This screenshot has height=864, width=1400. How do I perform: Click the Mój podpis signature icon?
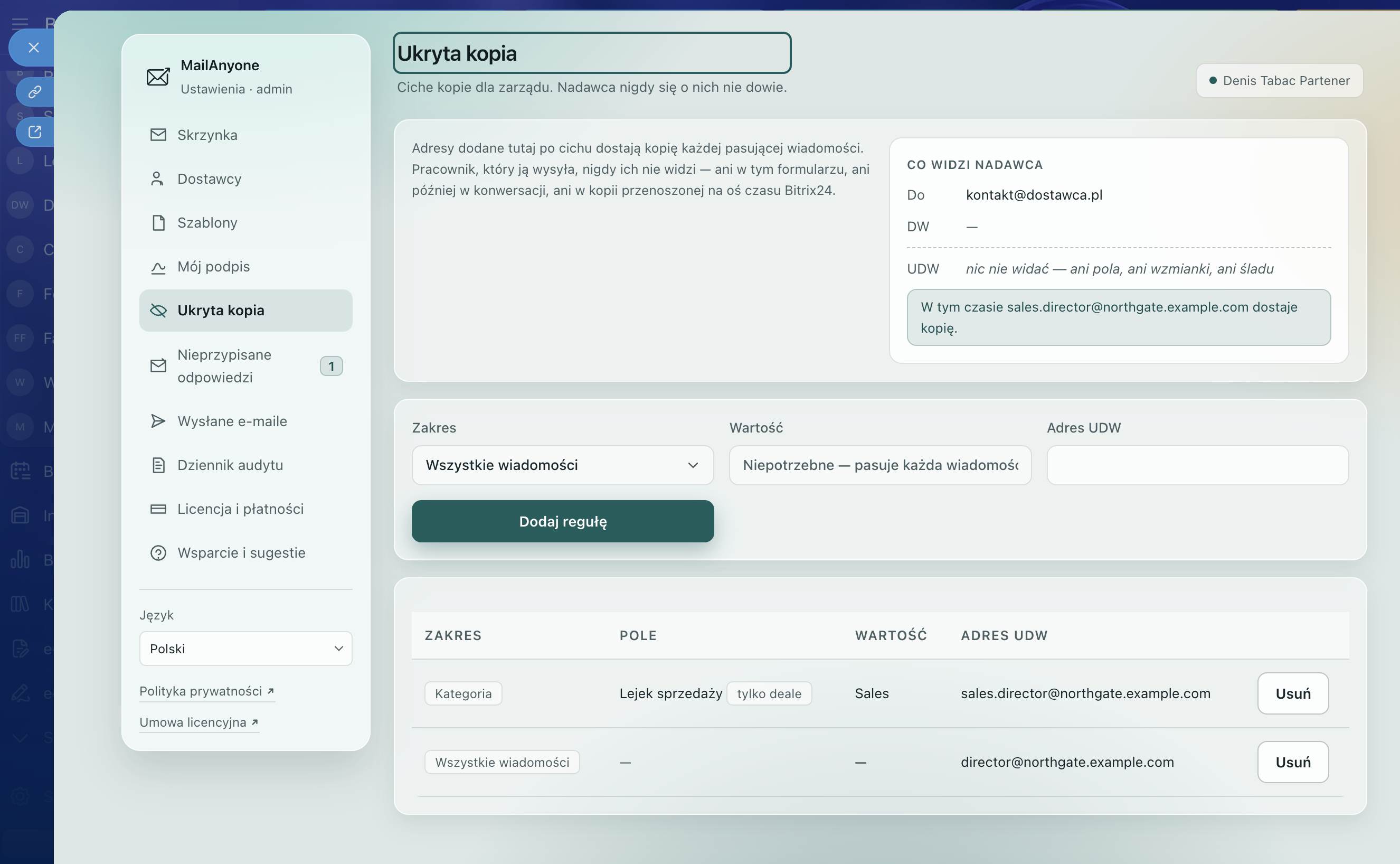pyautogui.click(x=158, y=267)
